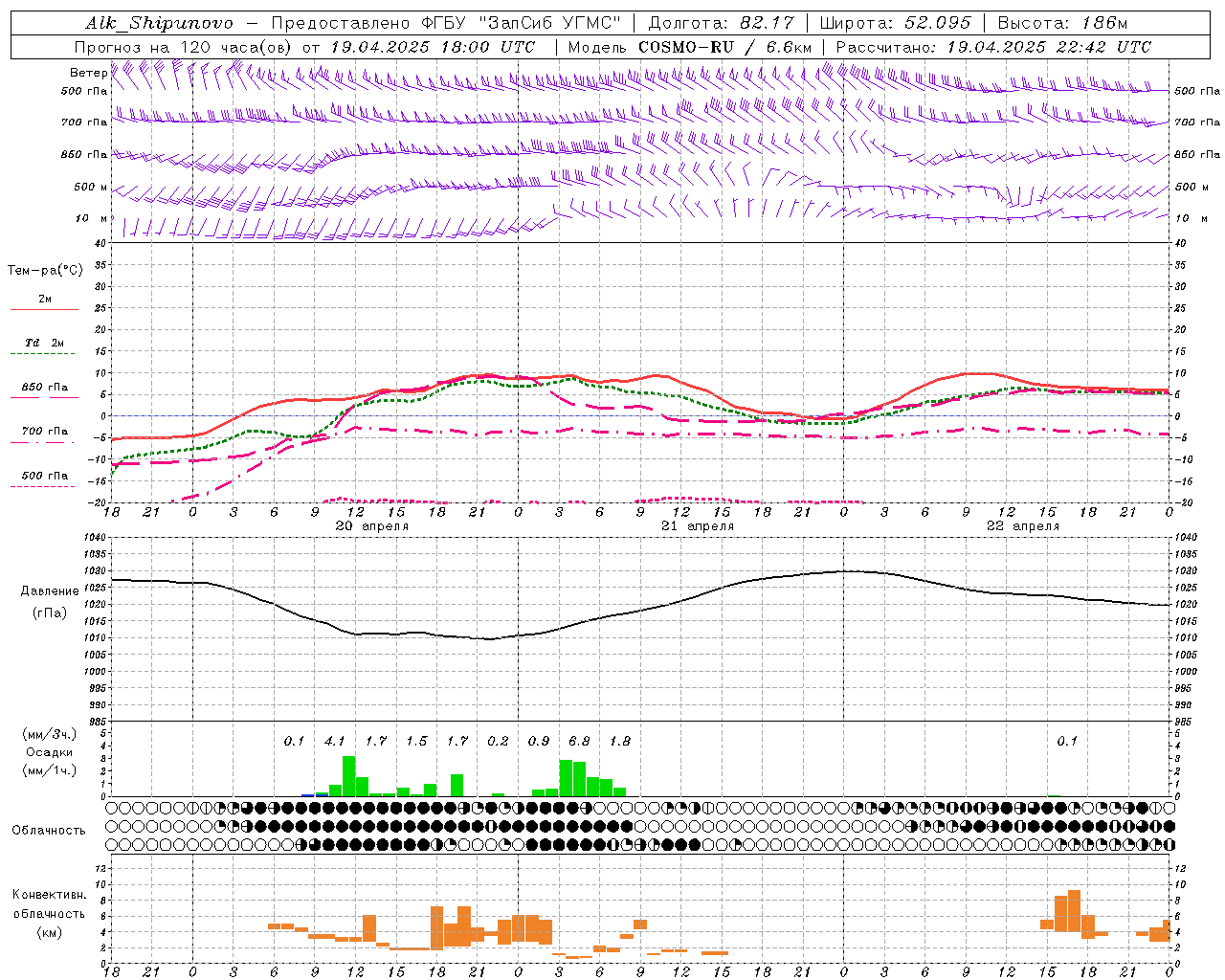Select the longitude value Долгота: 82.17
Image resolution: width=1225 pixels, height=980 pixels.
[722, 23]
